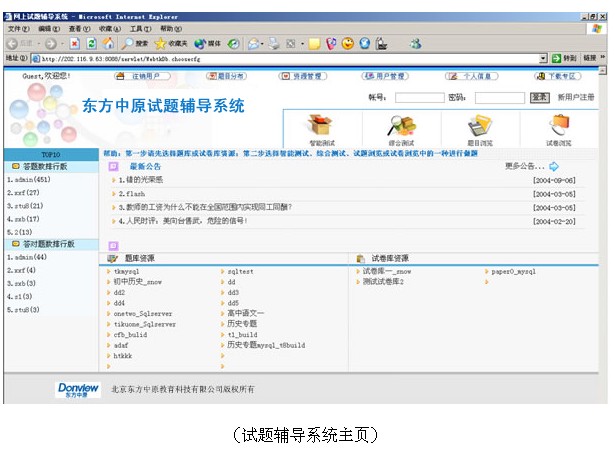
Task: Open the 综合测试 icon
Action: [x=397, y=127]
